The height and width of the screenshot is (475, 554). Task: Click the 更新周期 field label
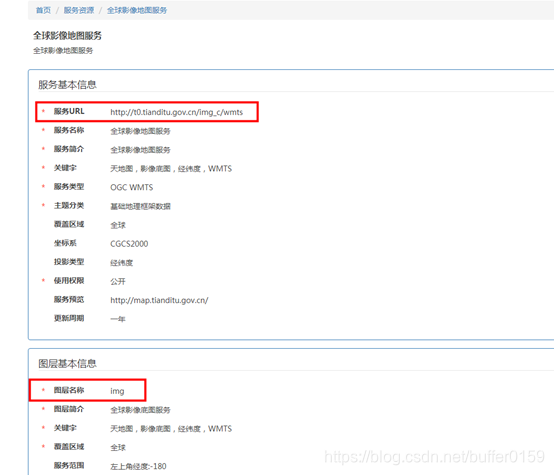click(x=69, y=318)
